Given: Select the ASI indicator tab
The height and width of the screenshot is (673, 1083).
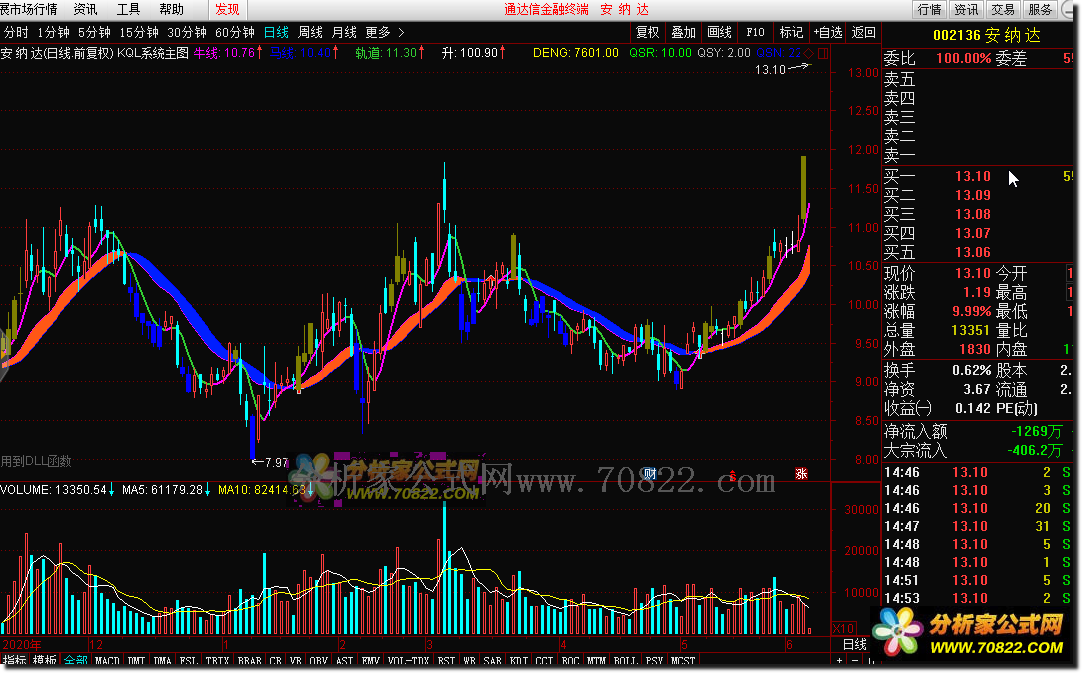Looking at the screenshot, I should click(x=345, y=661).
